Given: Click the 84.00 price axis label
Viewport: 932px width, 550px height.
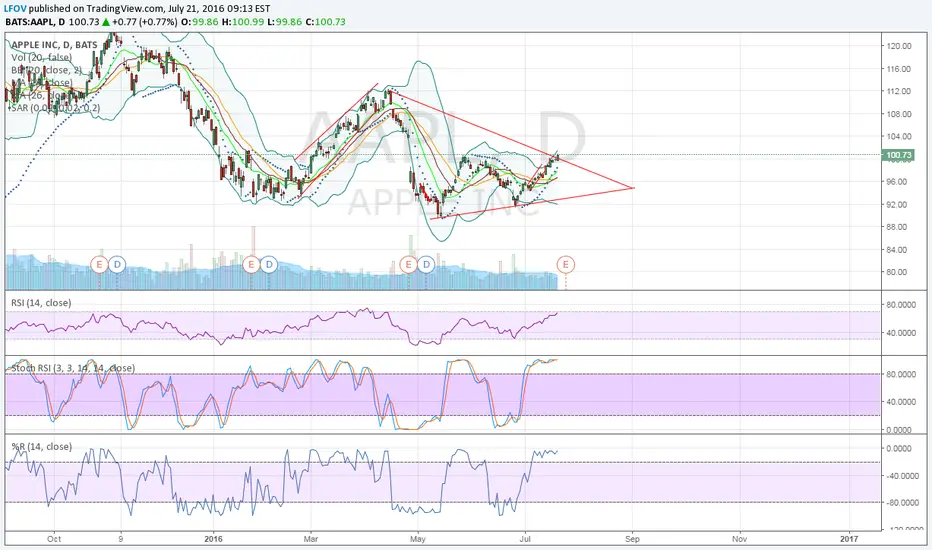Looking at the screenshot, I should (897, 250).
